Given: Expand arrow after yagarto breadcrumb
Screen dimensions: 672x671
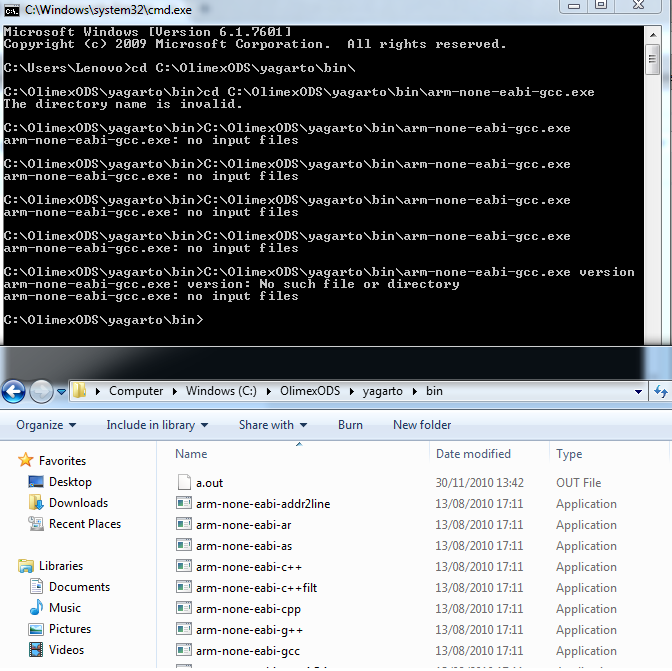Looking at the screenshot, I should [414, 392].
